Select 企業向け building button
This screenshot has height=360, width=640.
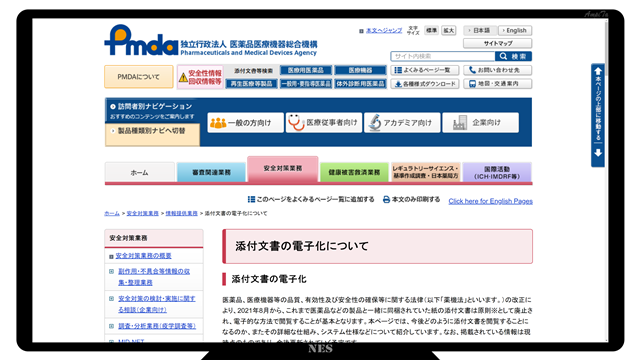coord(480,122)
